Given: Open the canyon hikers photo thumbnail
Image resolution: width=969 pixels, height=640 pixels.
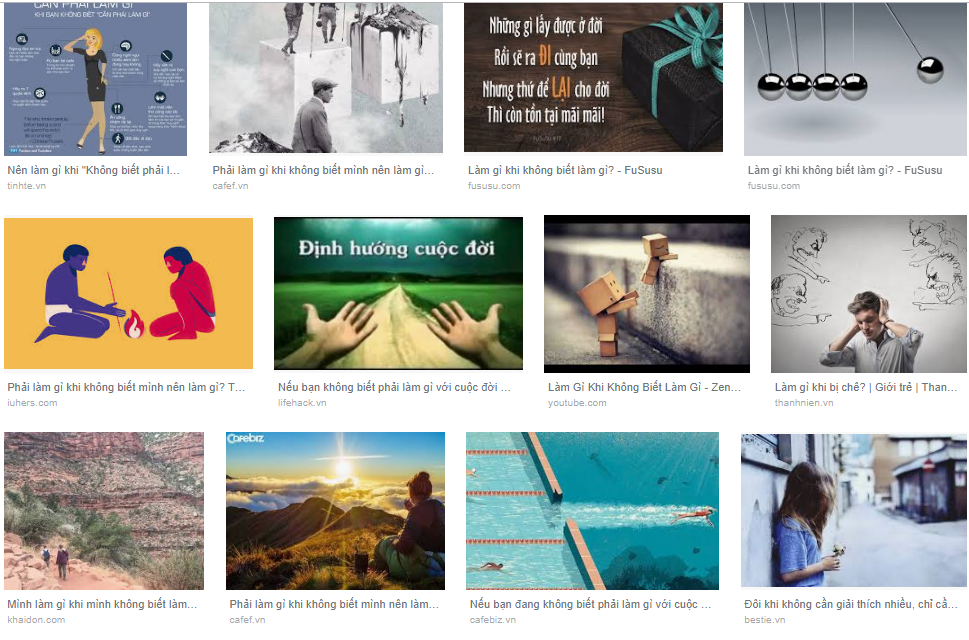Looking at the screenshot, I should pyautogui.click(x=104, y=511).
